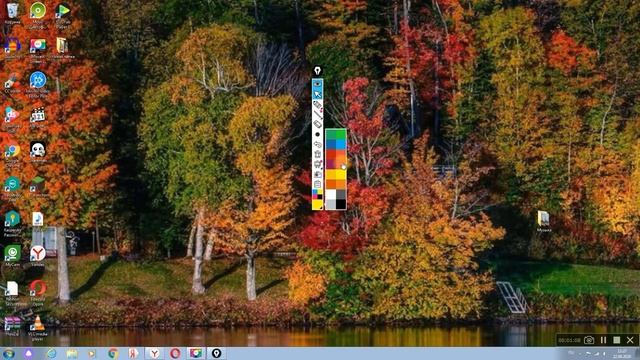The height and width of the screenshot is (360, 640).
Task: Switch to Epic Pen taskbar button
Action: 216,353
